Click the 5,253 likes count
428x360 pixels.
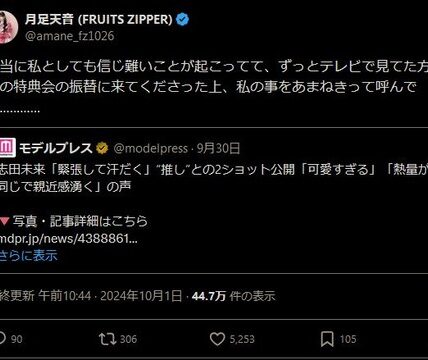point(242,339)
